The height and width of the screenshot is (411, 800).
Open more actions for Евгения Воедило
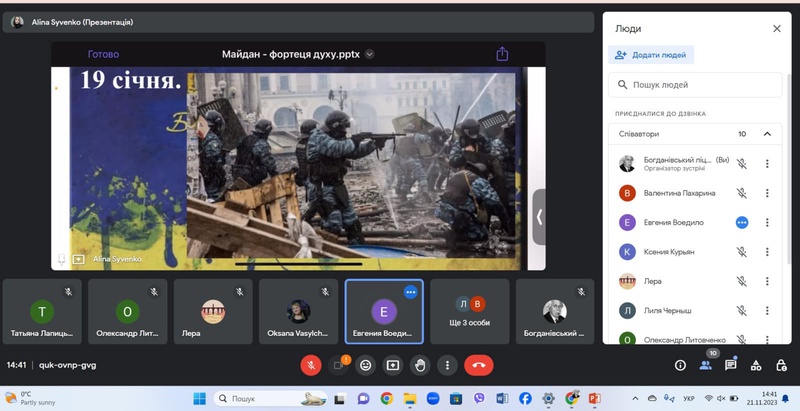click(x=767, y=222)
